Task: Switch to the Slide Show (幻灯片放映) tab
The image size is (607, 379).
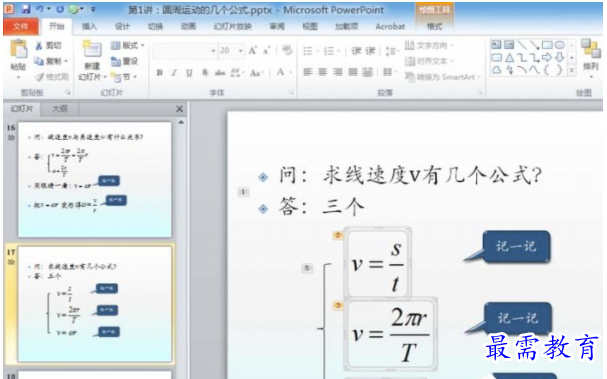Action: 233,26
